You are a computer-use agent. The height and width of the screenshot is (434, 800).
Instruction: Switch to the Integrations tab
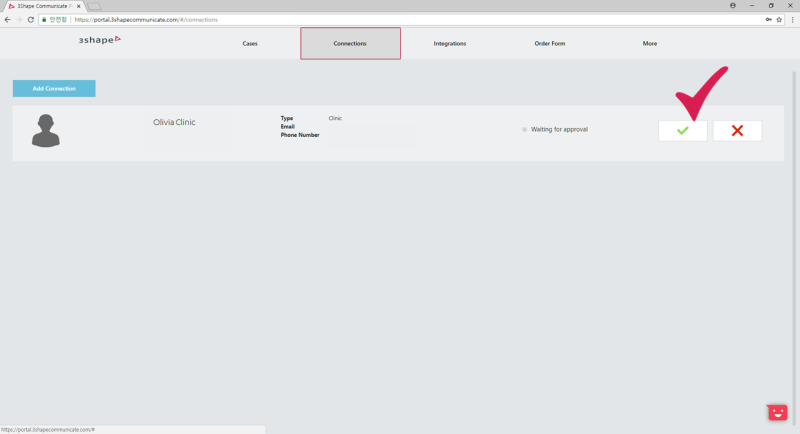449,43
